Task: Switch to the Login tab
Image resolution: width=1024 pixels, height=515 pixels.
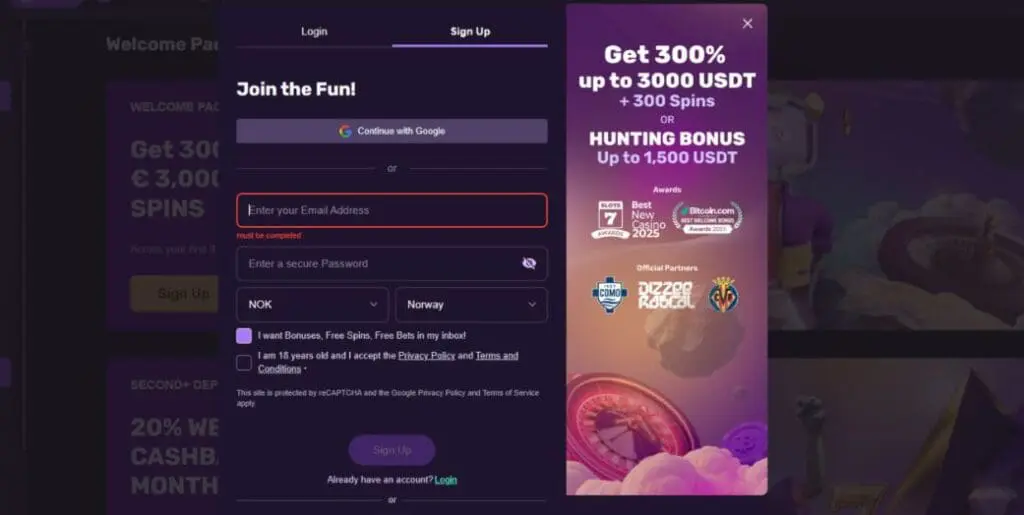Action: click(x=314, y=31)
